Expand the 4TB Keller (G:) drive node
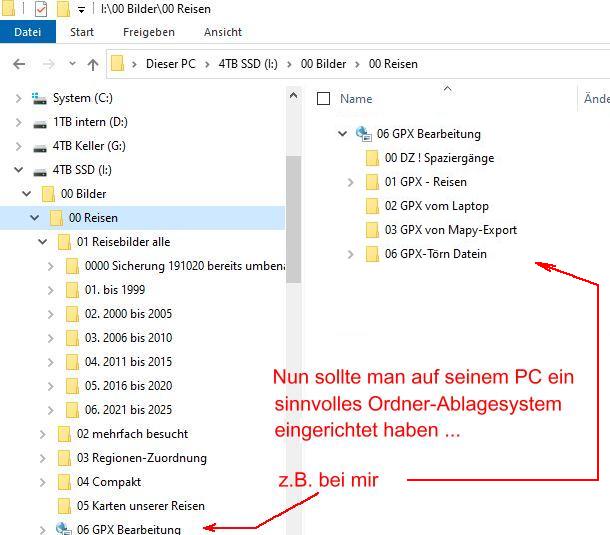This screenshot has width=610, height=535. tap(18, 146)
